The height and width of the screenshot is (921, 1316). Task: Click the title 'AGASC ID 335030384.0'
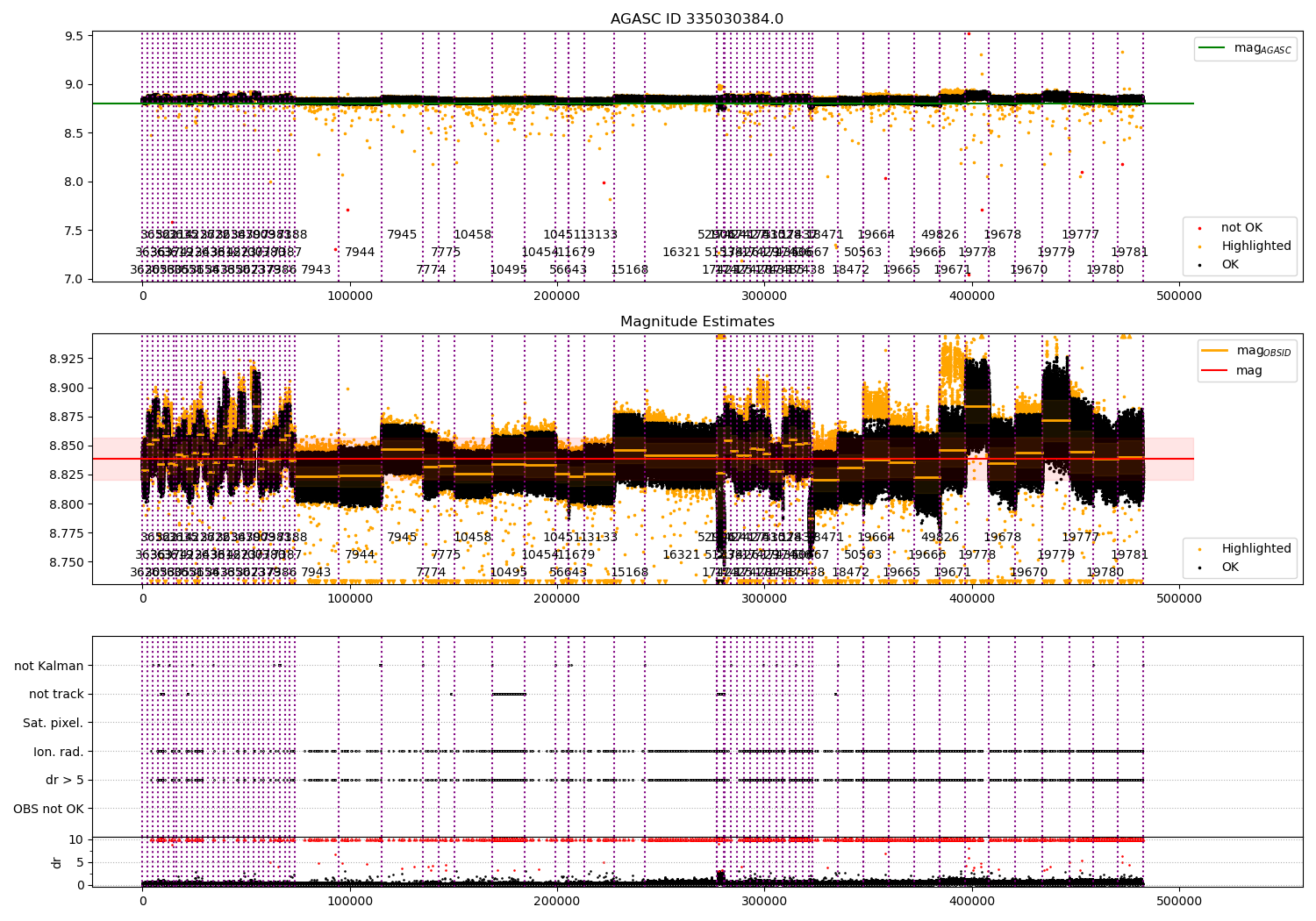697,19
